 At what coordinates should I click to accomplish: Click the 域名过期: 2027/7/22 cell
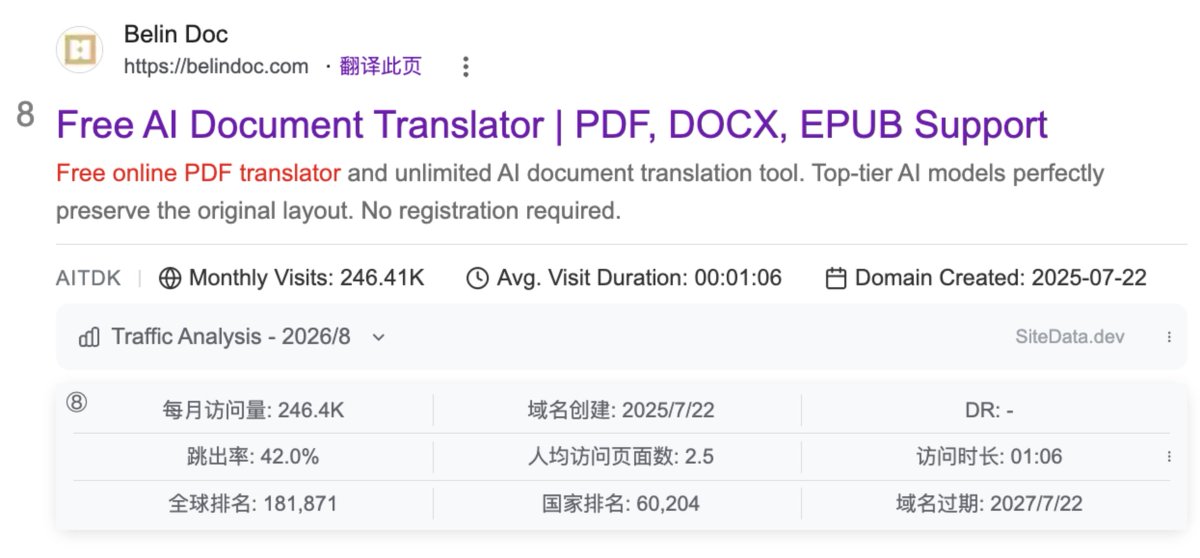pyautogui.click(x=990, y=504)
